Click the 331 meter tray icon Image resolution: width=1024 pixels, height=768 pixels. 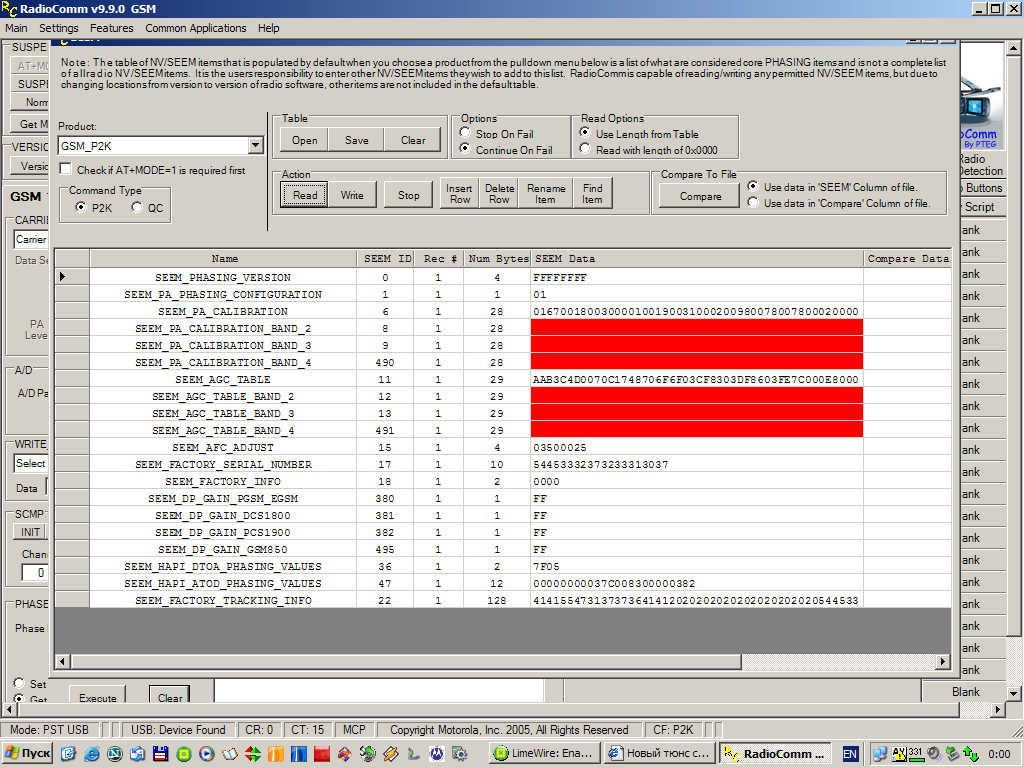(x=916, y=752)
